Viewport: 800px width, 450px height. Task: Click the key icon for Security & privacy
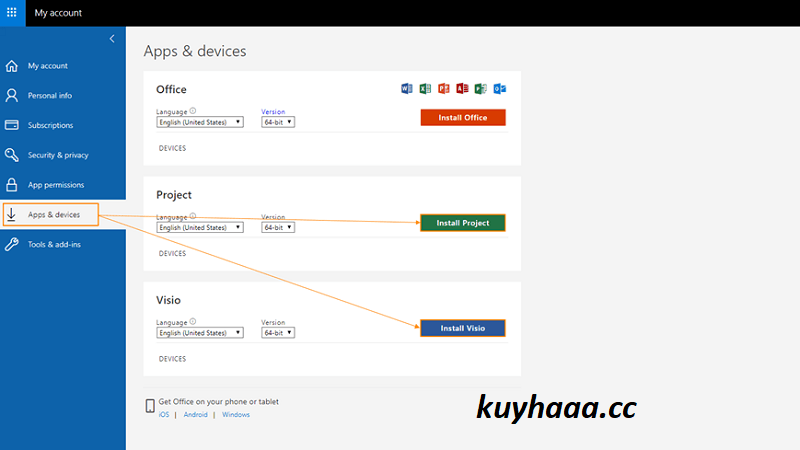click(12, 155)
